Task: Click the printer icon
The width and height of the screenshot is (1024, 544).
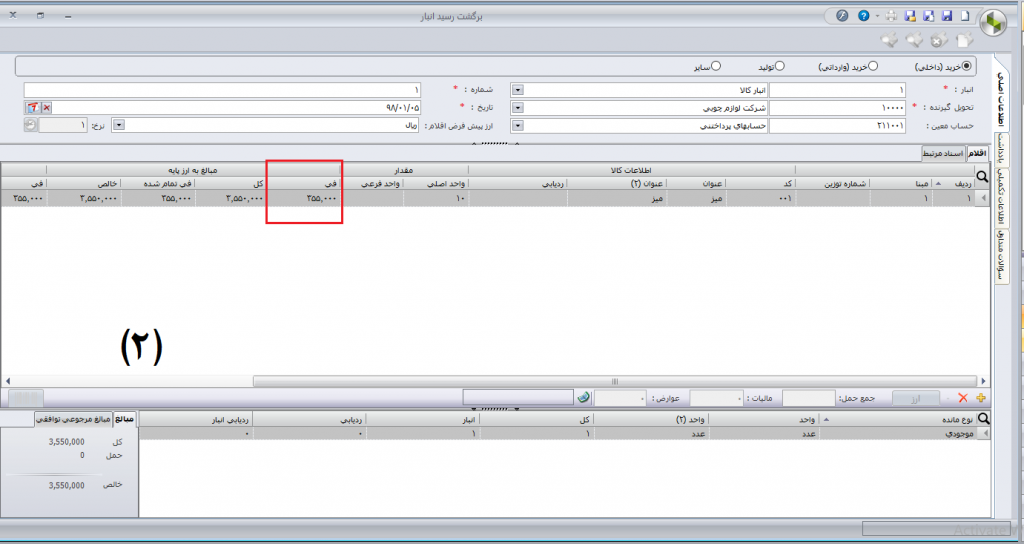Action: pyautogui.click(x=891, y=16)
